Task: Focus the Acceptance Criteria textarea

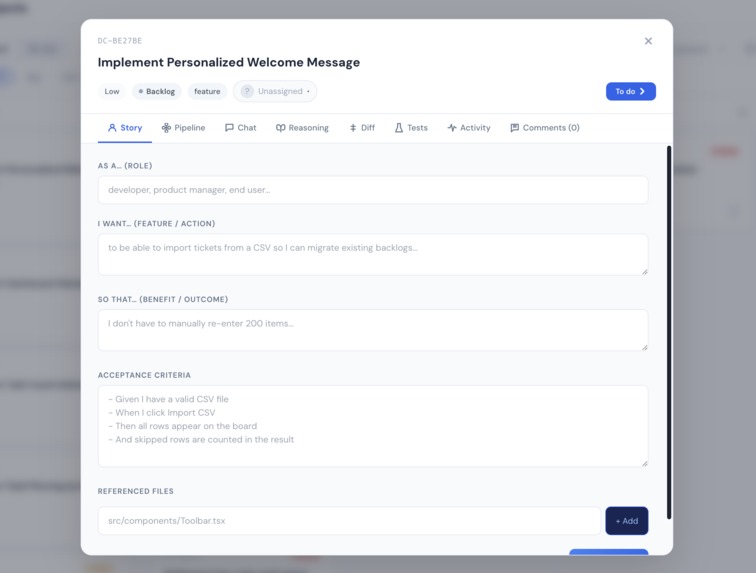Action: pos(373,426)
